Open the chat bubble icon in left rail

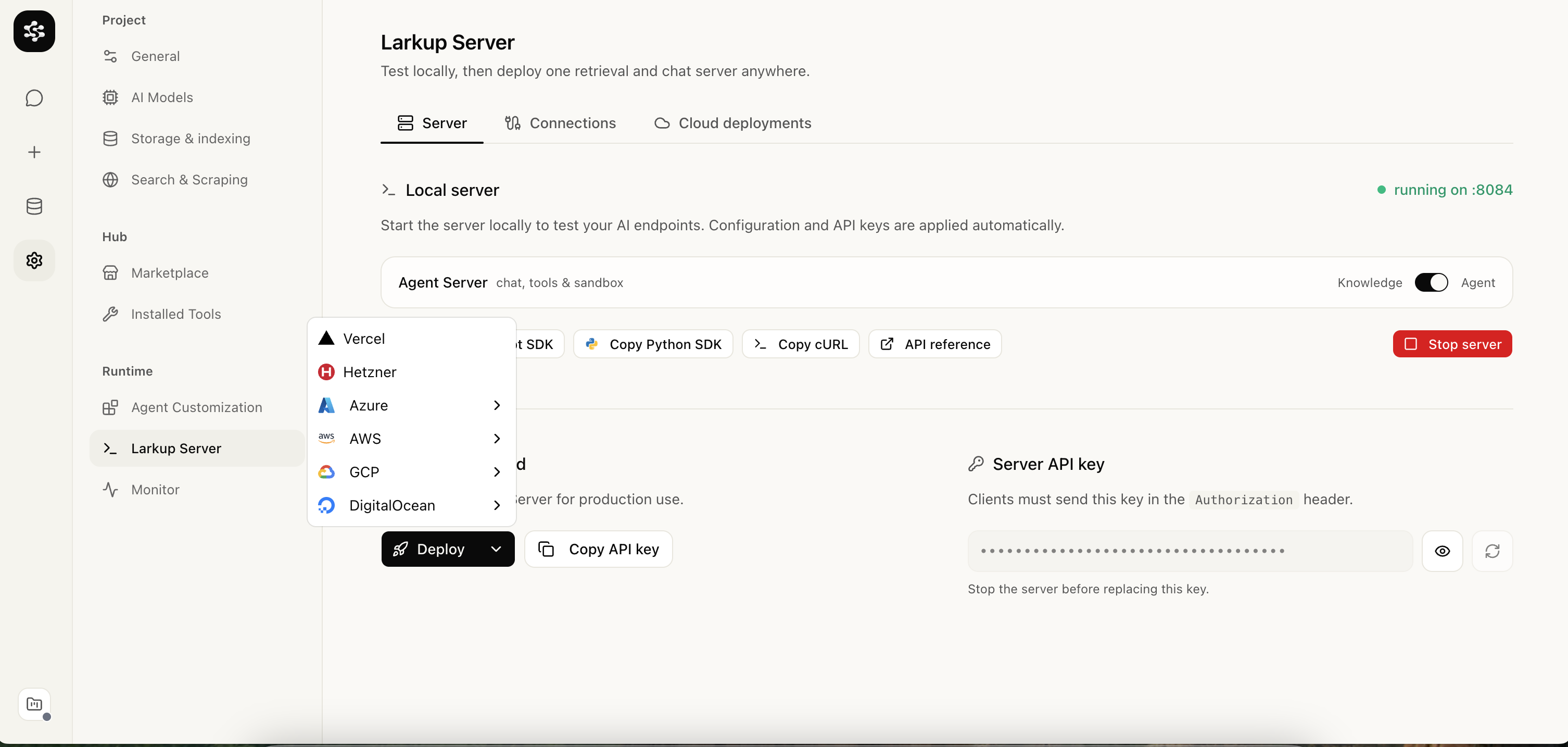click(x=34, y=98)
